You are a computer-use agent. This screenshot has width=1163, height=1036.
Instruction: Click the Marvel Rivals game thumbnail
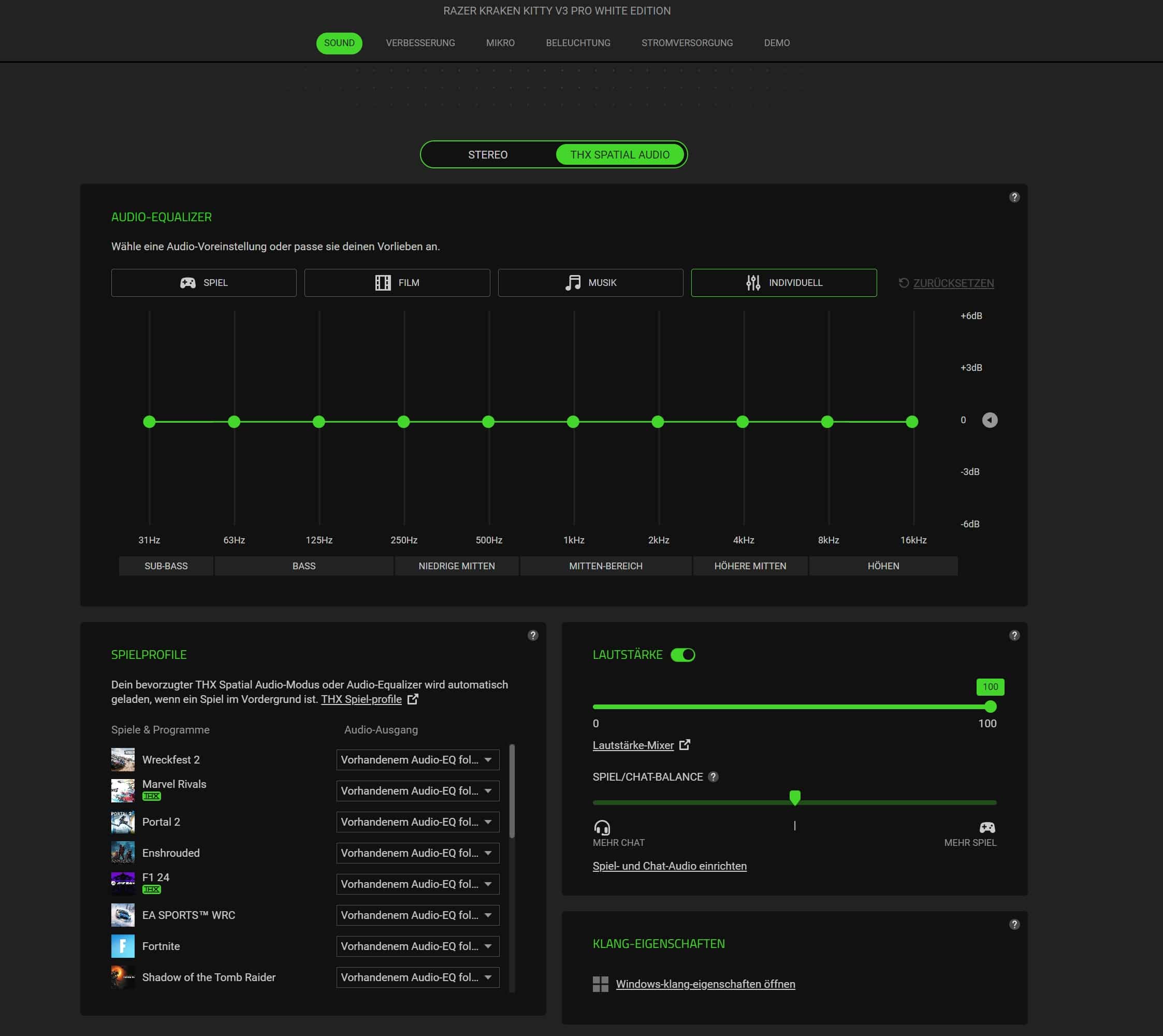click(x=123, y=790)
